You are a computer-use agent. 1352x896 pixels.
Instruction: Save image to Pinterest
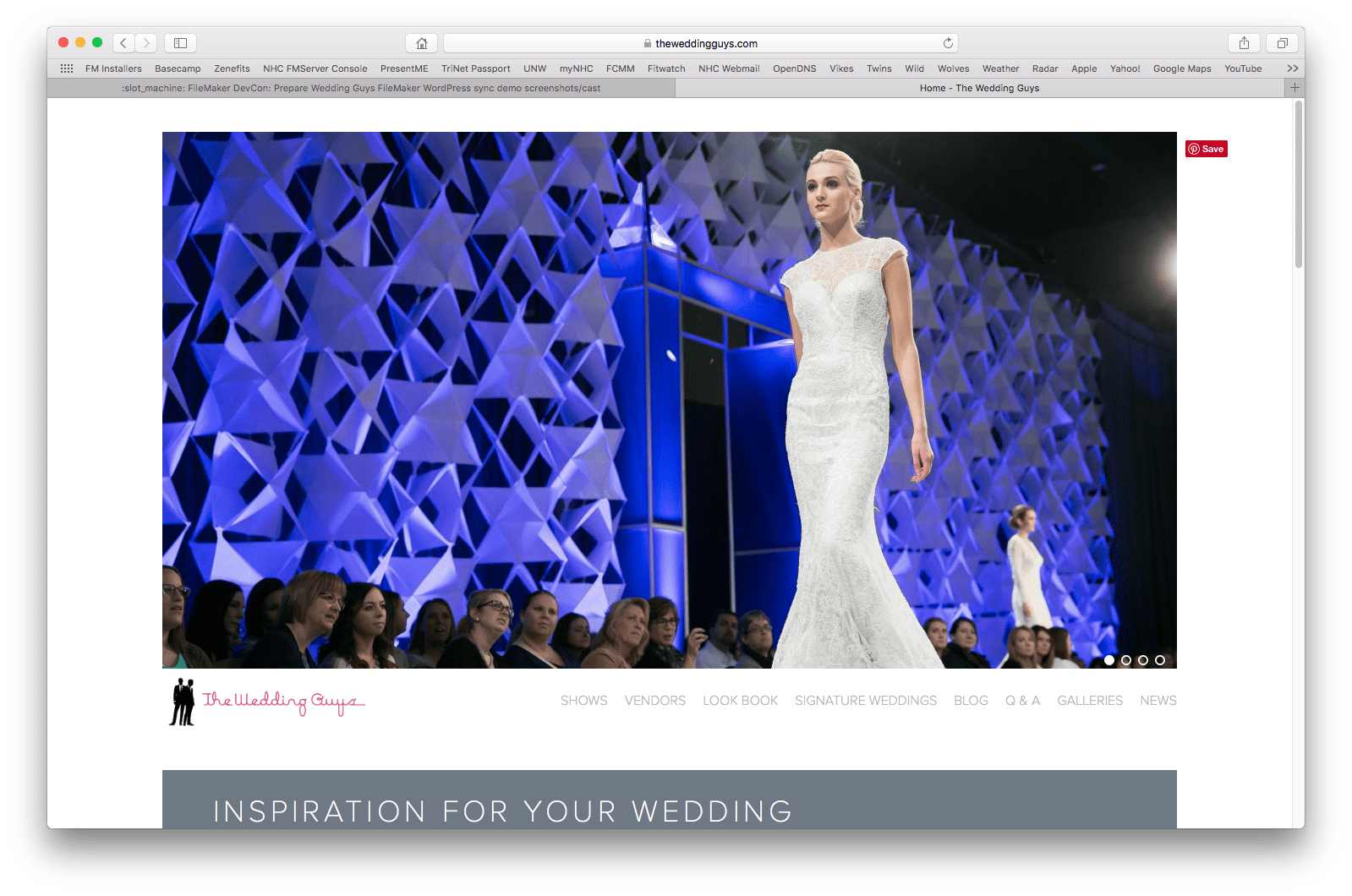pyautogui.click(x=1207, y=149)
